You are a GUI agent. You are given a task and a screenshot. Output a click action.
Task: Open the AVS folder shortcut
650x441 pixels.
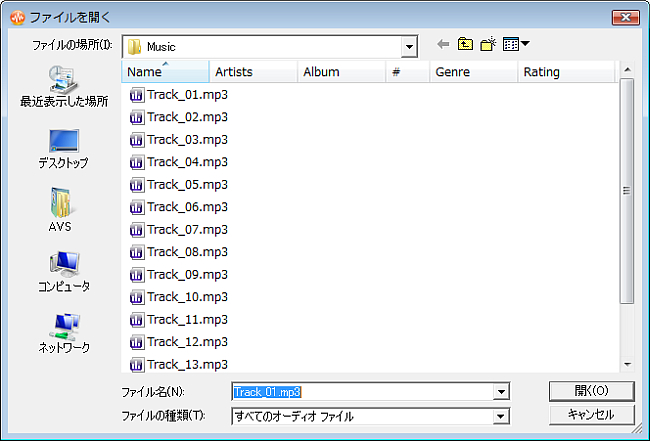point(60,210)
